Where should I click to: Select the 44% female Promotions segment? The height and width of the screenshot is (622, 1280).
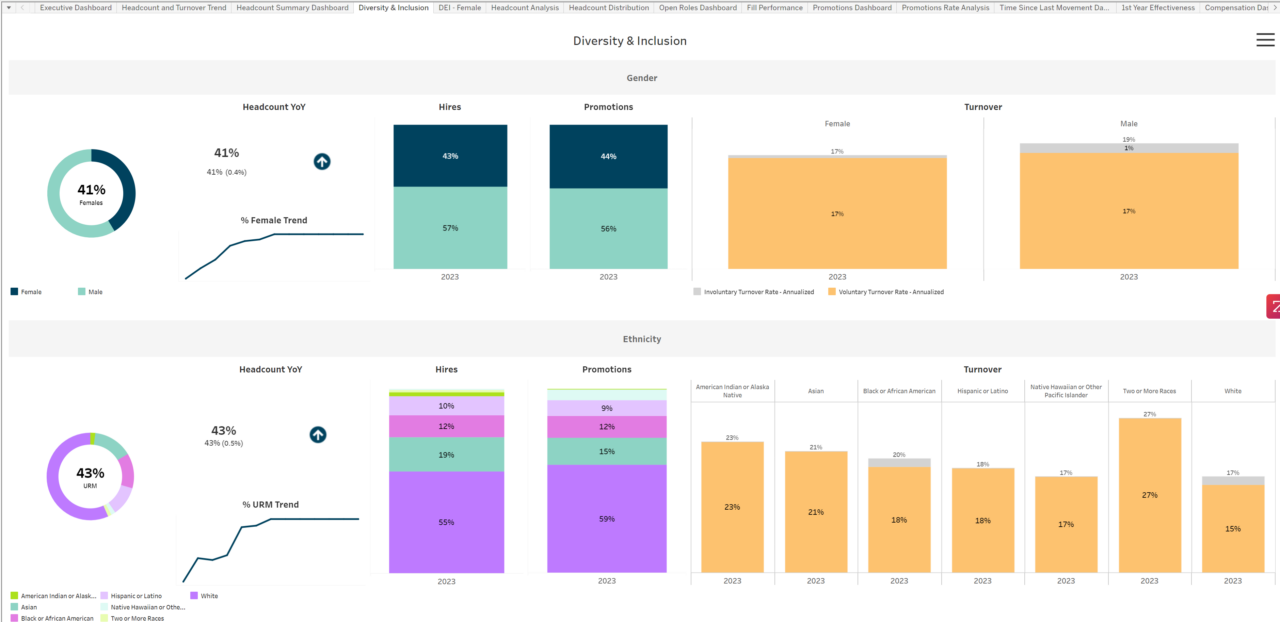(608, 156)
